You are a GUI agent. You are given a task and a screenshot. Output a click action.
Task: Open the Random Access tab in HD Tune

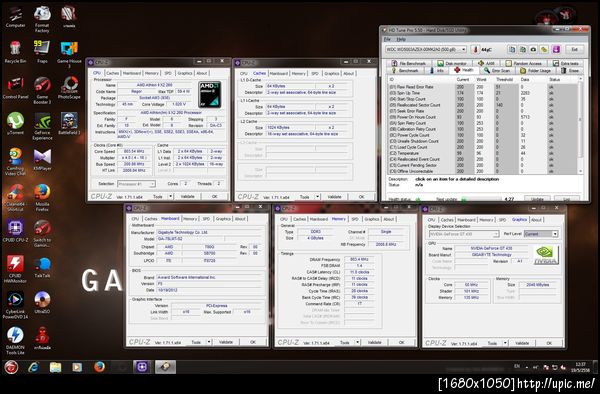(x=524, y=63)
